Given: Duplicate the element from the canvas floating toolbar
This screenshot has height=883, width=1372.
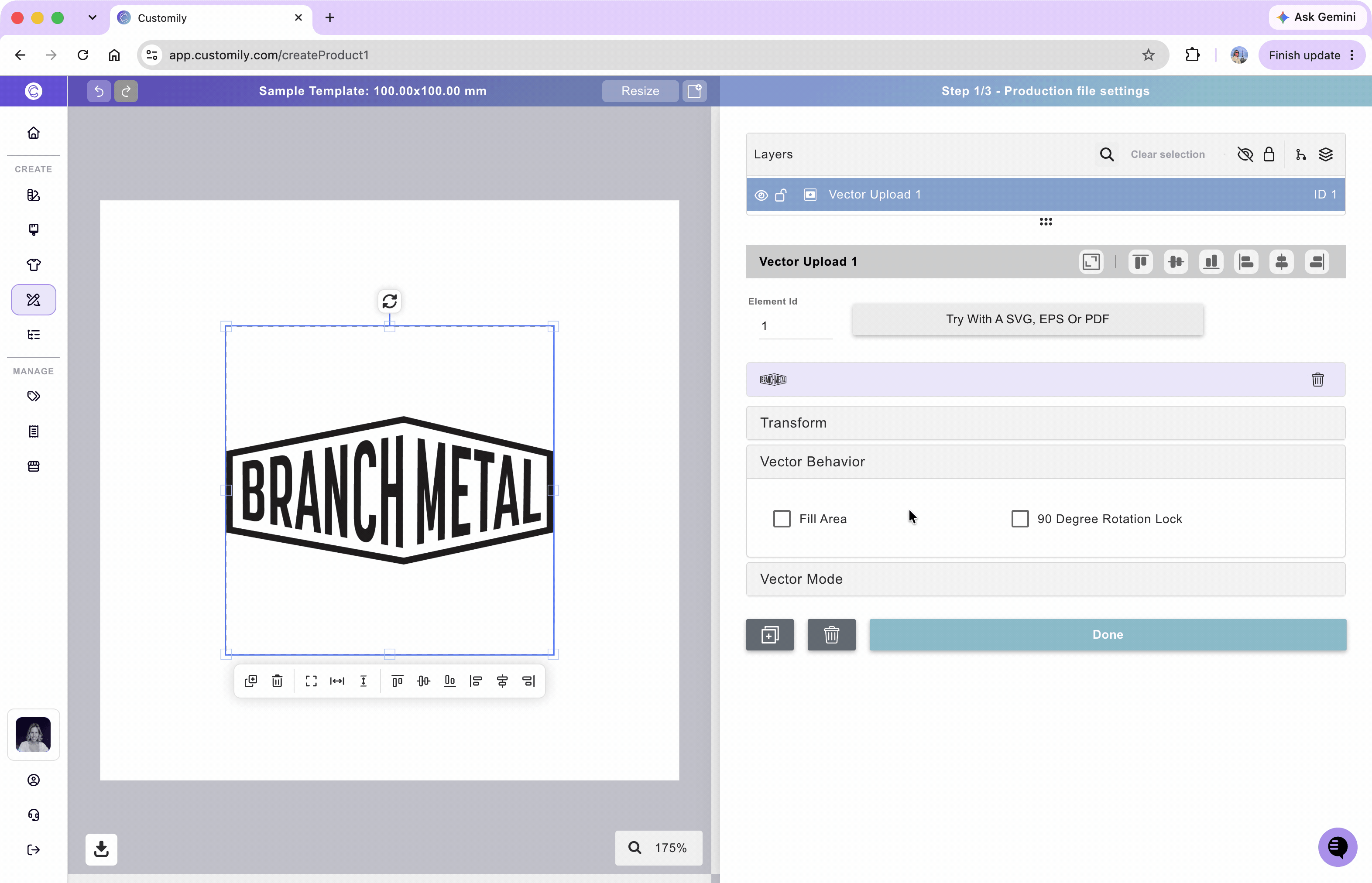Looking at the screenshot, I should [x=250, y=681].
